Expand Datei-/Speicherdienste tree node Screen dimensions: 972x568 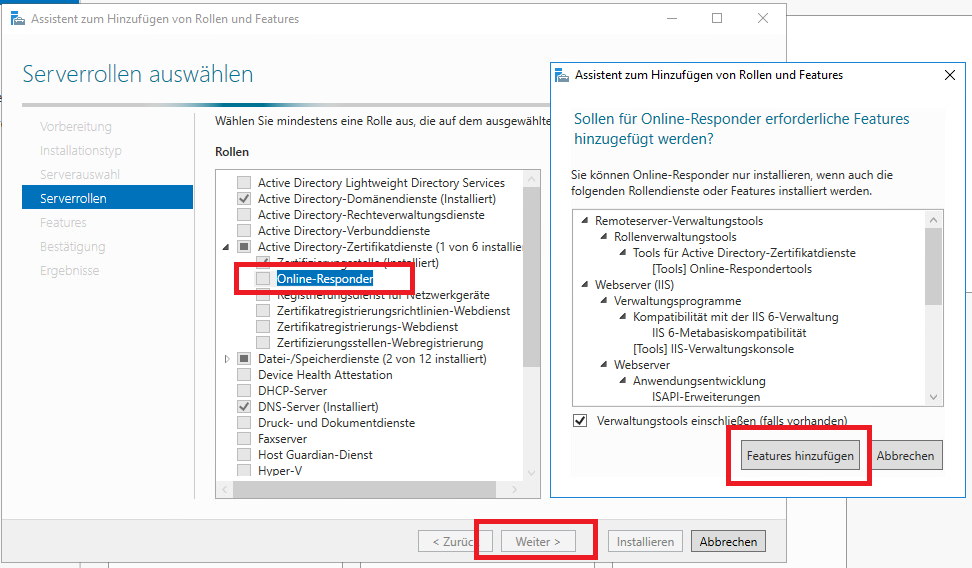click(x=227, y=359)
